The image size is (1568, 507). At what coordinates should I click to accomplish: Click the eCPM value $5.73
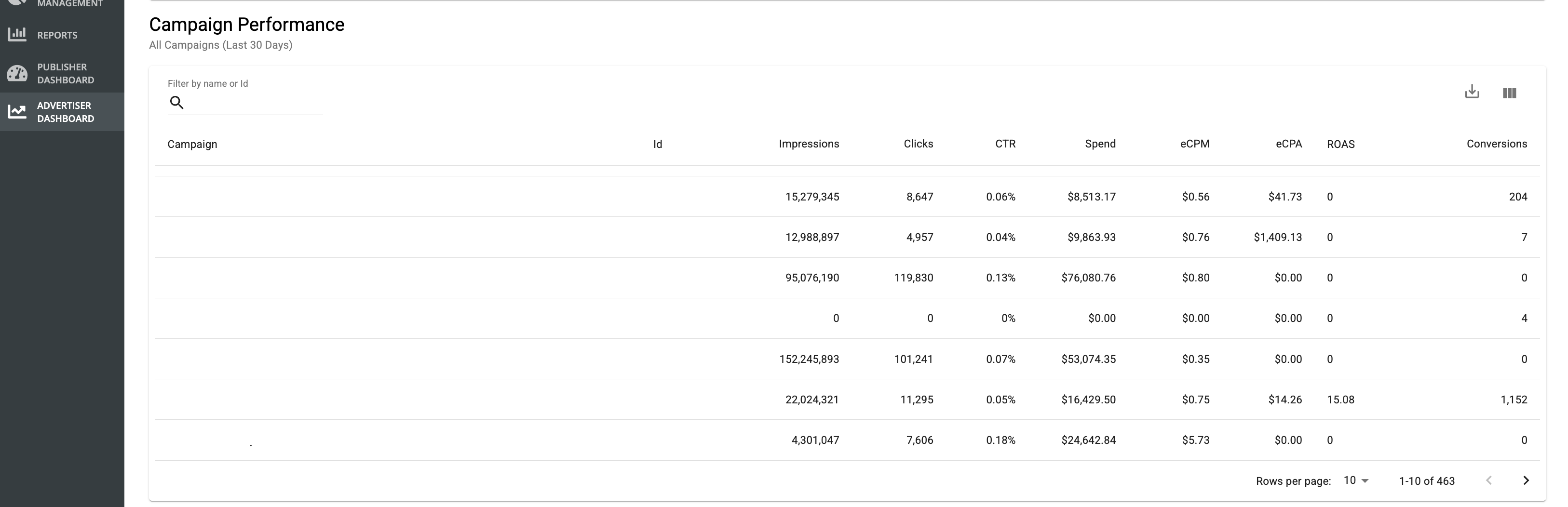coord(1195,440)
